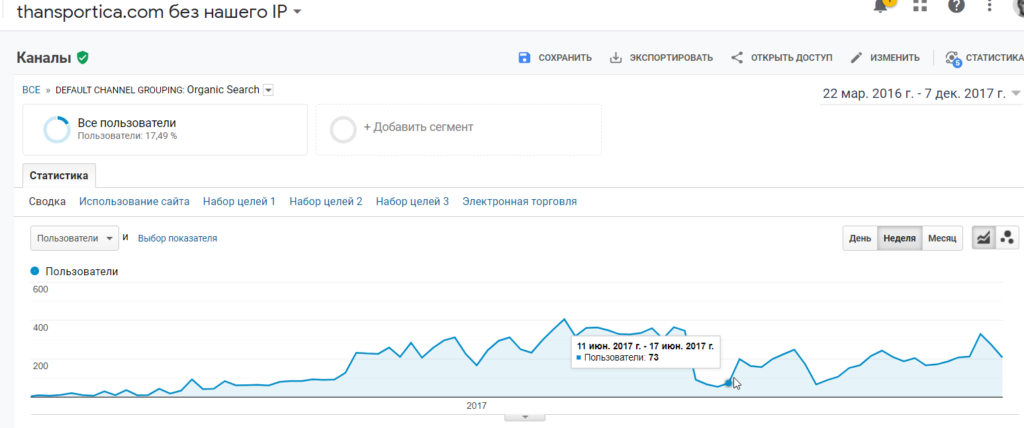Click the 600 axis label

pyautogui.click(x=40, y=289)
